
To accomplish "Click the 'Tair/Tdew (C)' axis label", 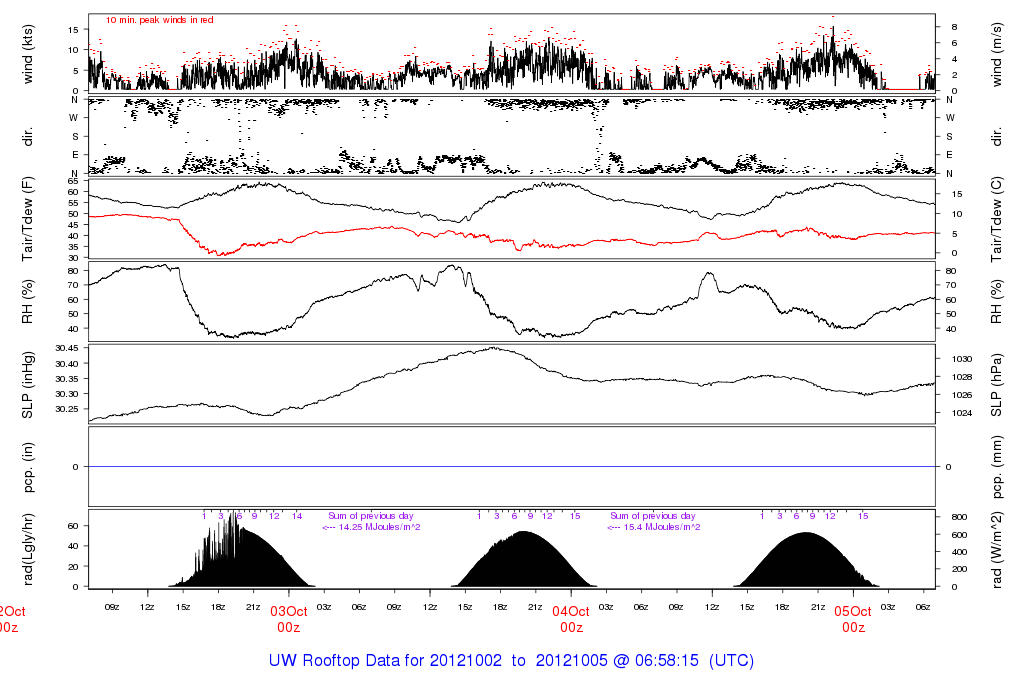I will pos(996,219).
